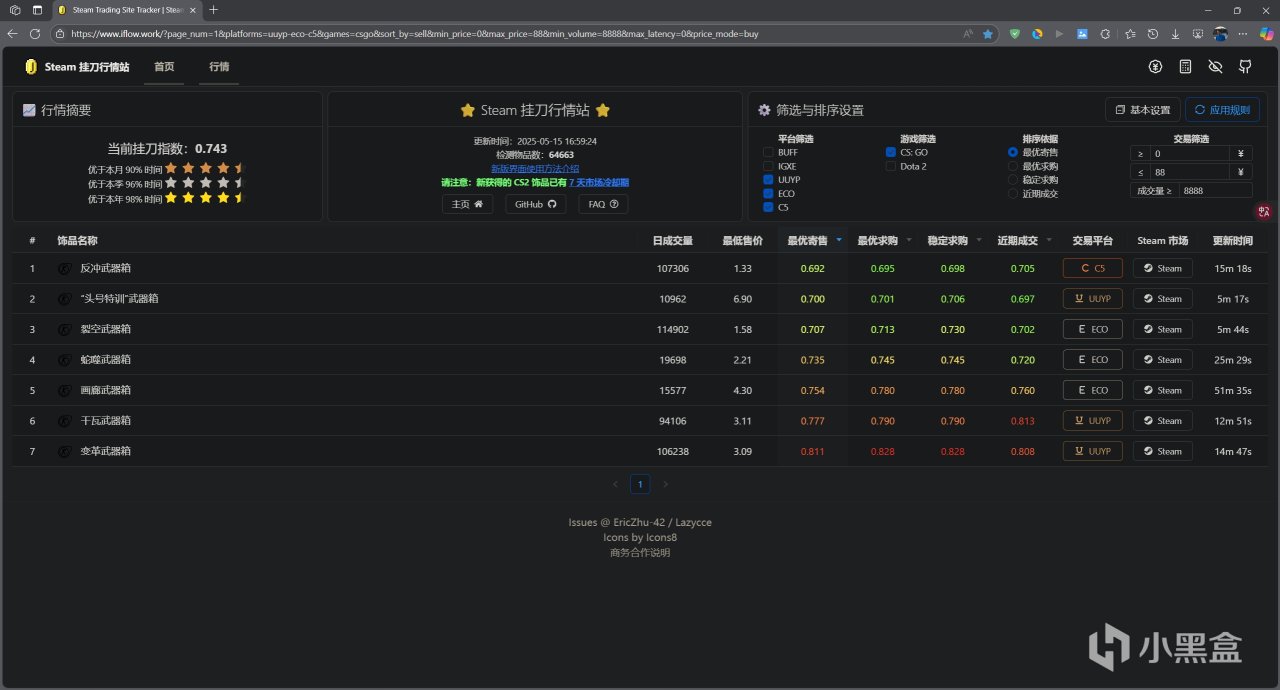Open Steam market button for 变革武器箱
The height and width of the screenshot is (690, 1280).
pos(1162,451)
